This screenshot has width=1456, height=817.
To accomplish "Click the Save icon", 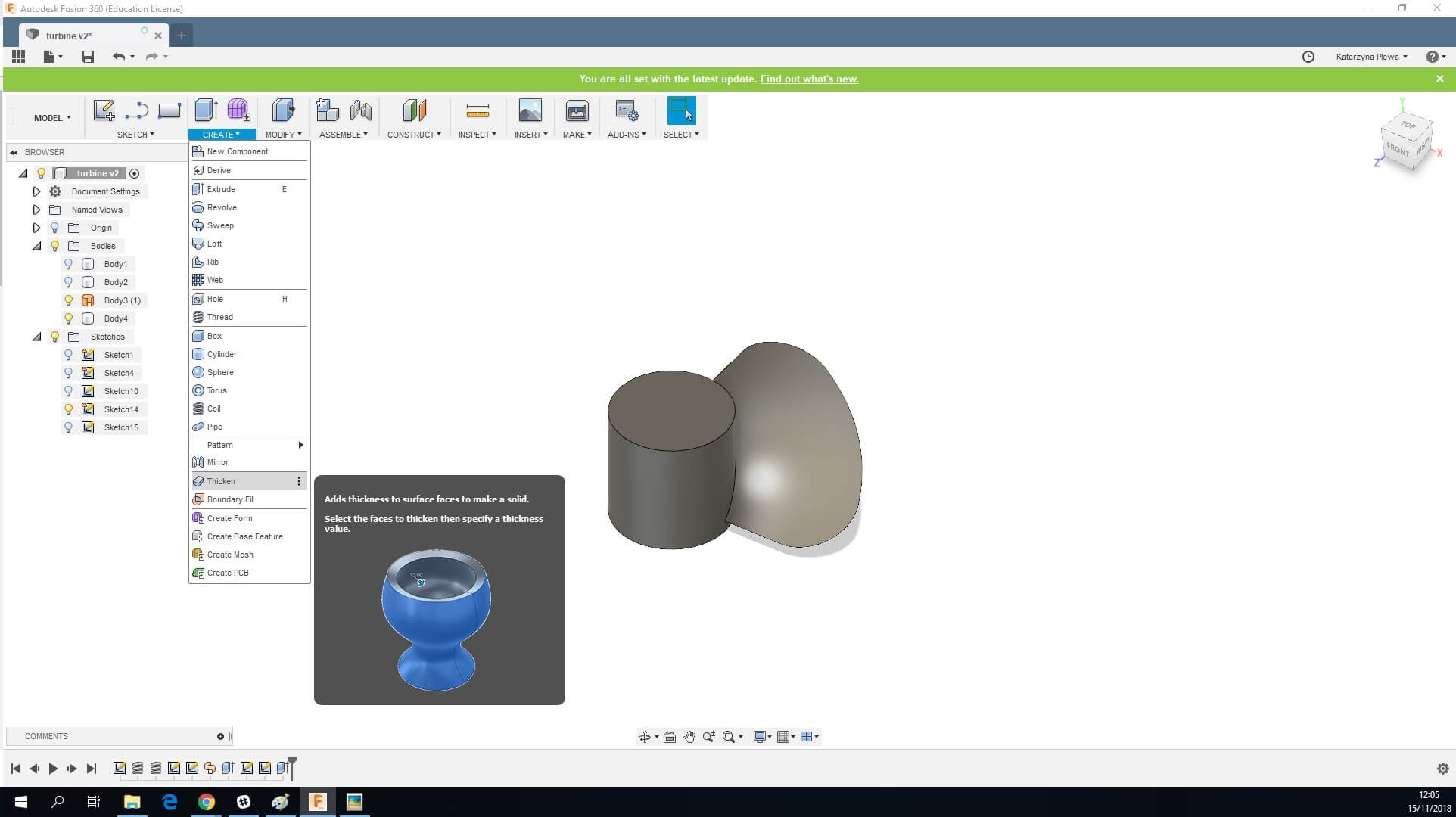I will click(88, 56).
